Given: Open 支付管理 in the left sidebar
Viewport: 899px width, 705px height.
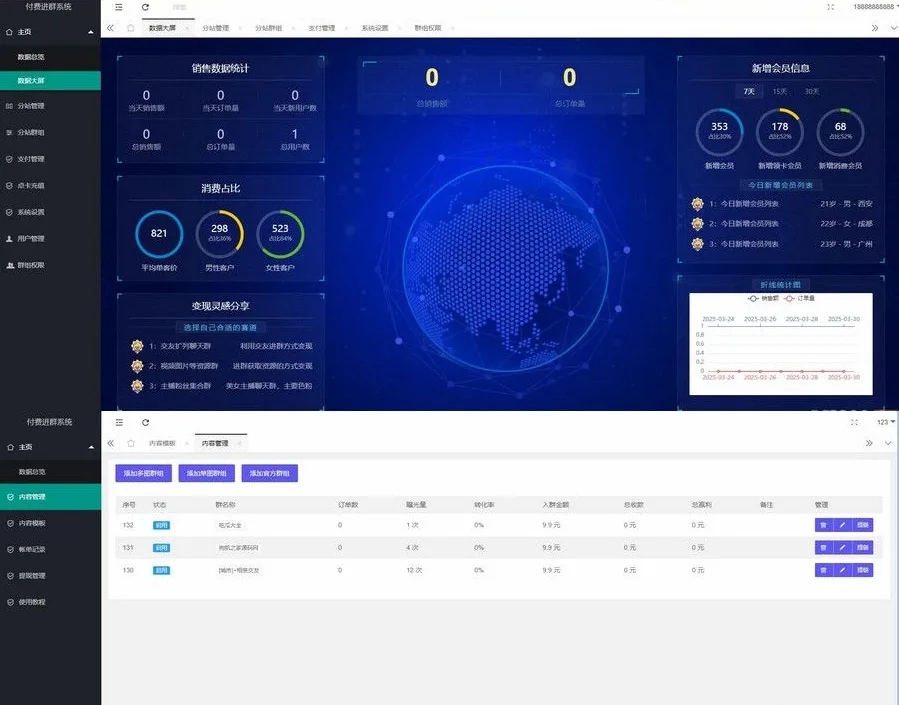Looking at the screenshot, I should point(30,158).
